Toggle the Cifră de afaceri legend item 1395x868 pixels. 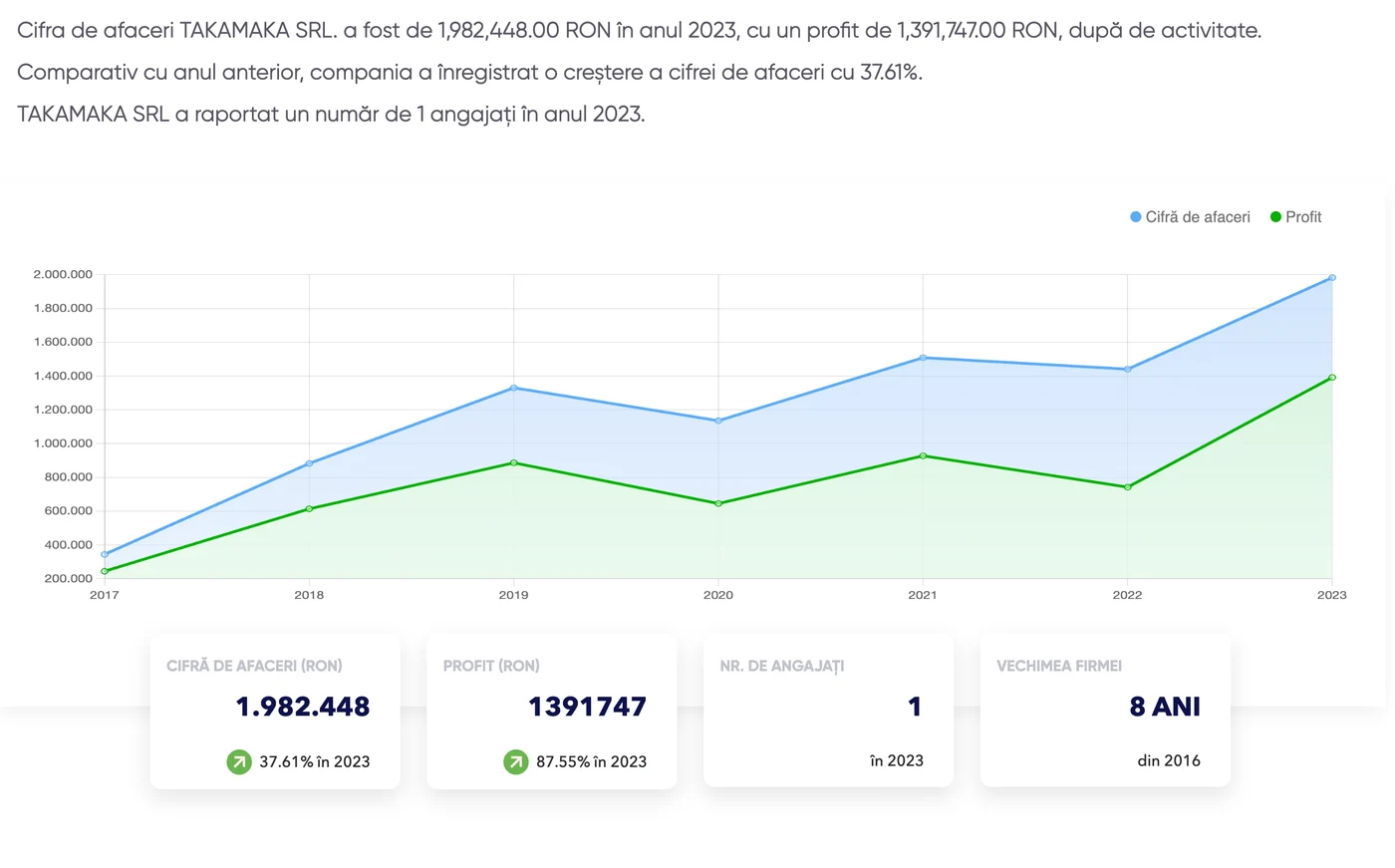tap(1190, 217)
